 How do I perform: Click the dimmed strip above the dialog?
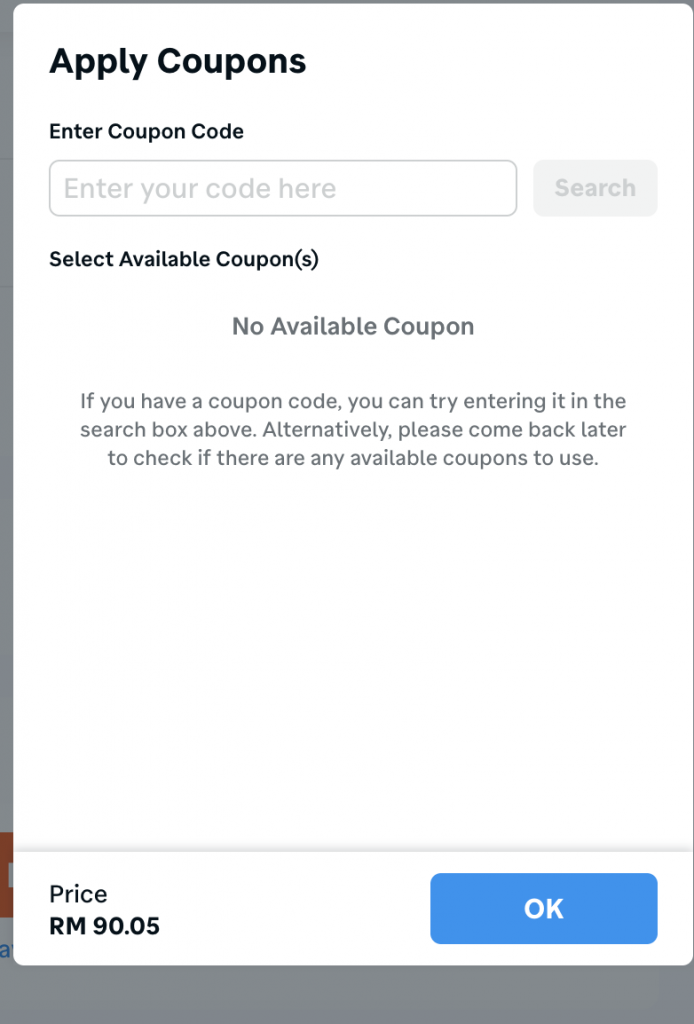347,2
